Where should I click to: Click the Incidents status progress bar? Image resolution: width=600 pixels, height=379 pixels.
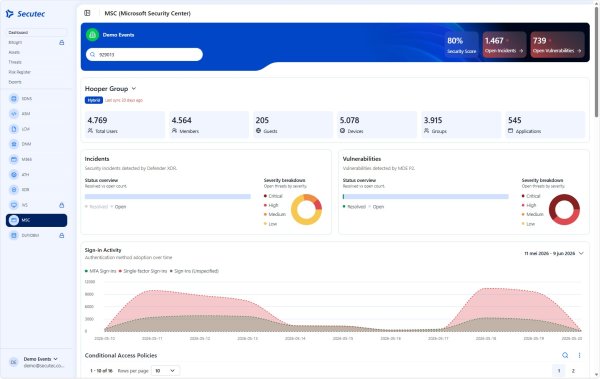point(168,196)
